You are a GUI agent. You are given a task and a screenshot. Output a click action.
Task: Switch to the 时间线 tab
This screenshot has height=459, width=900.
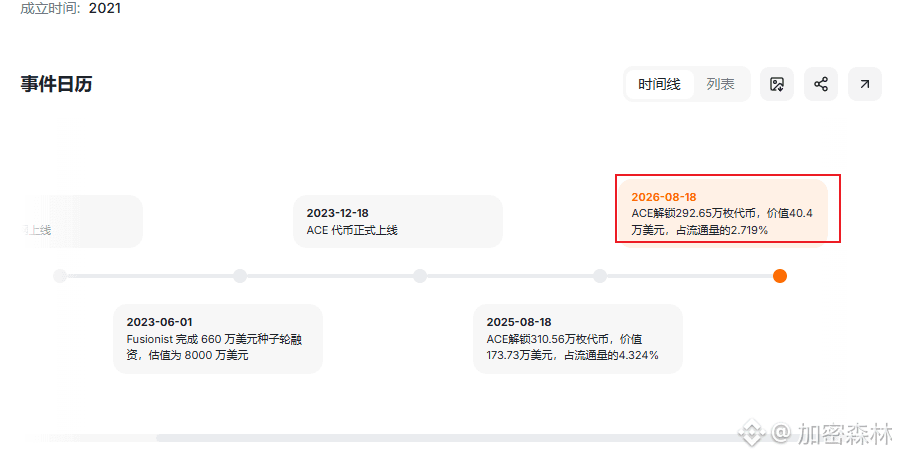(659, 84)
